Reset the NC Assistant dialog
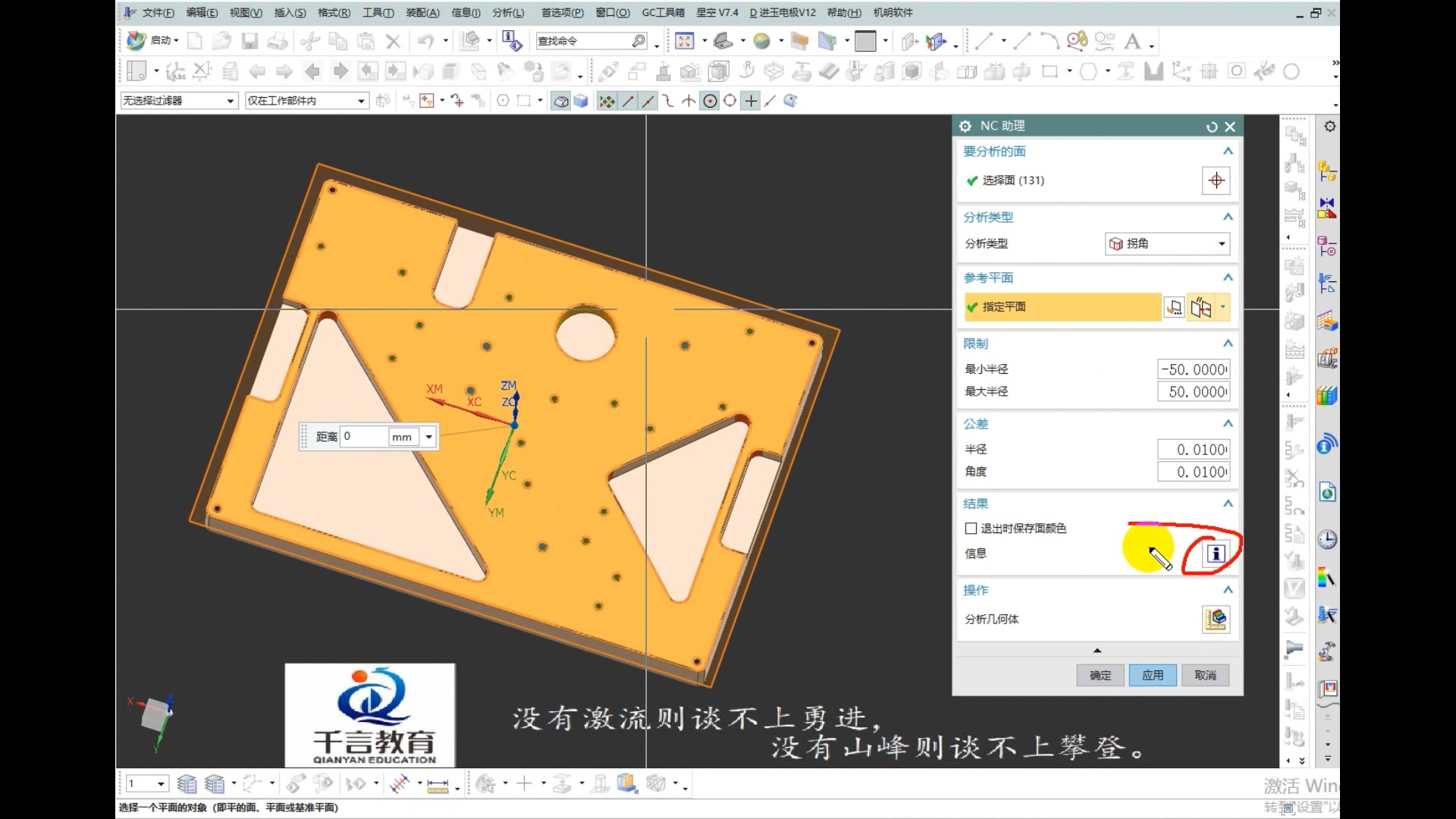Image resolution: width=1456 pixels, height=819 pixels. (x=1211, y=127)
